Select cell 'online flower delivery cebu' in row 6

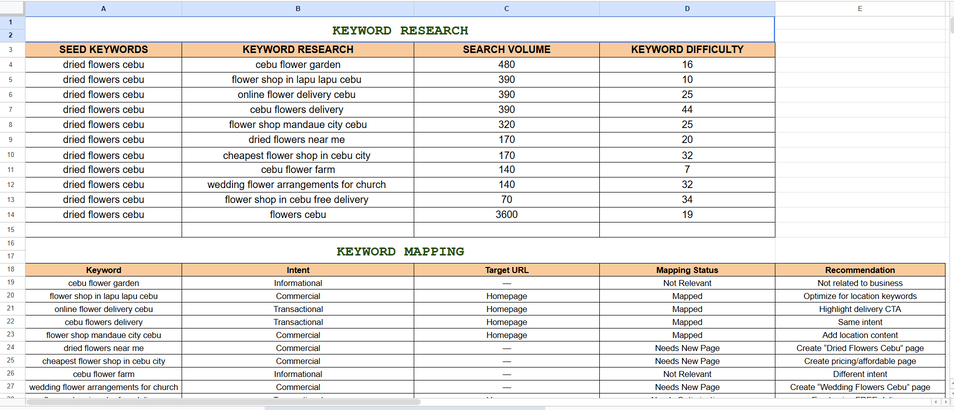click(x=298, y=95)
